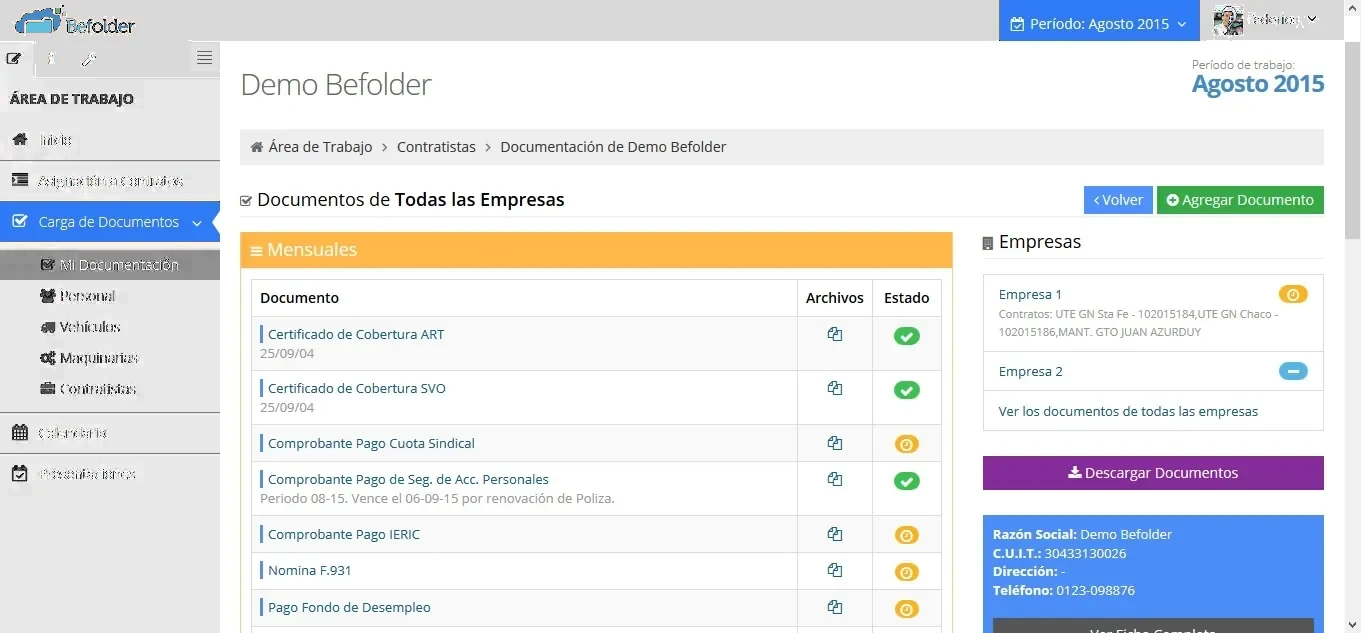This screenshot has width=1361, height=633.
Task: Click C.U.I.T. number 30433130026
Action: 1085,553
